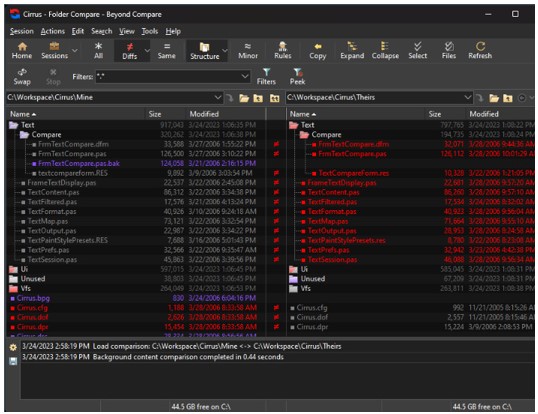The height and width of the screenshot is (414, 538).
Task: Click the Filters text input field
Action: pyautogui.click(x=168, y=76)
